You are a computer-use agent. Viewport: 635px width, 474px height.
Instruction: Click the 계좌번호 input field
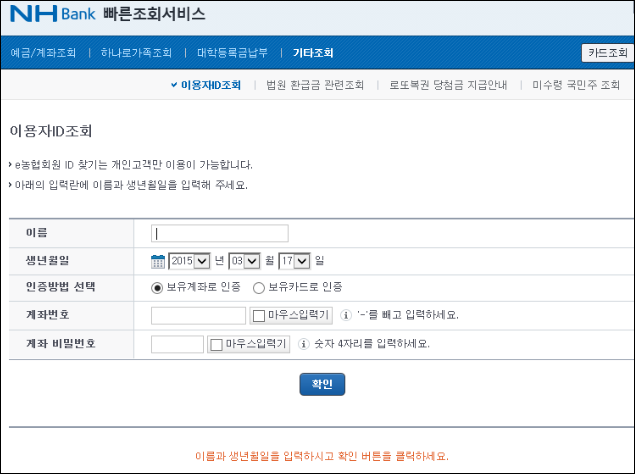coord(198,315)
